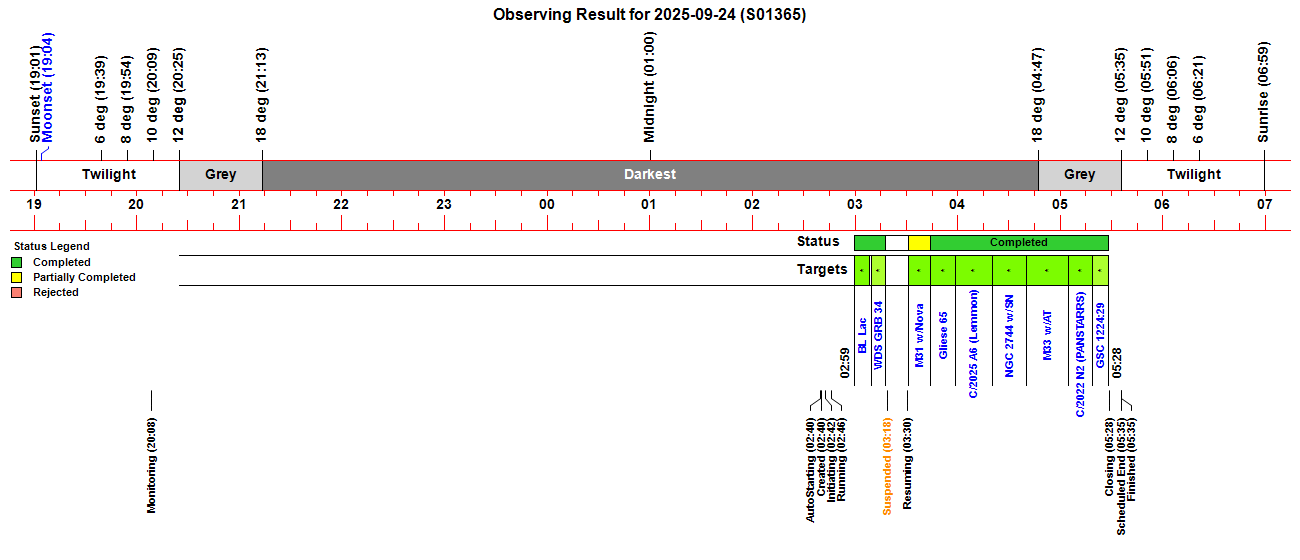Click the green Completed legend swatch

[x=17, y=262]
